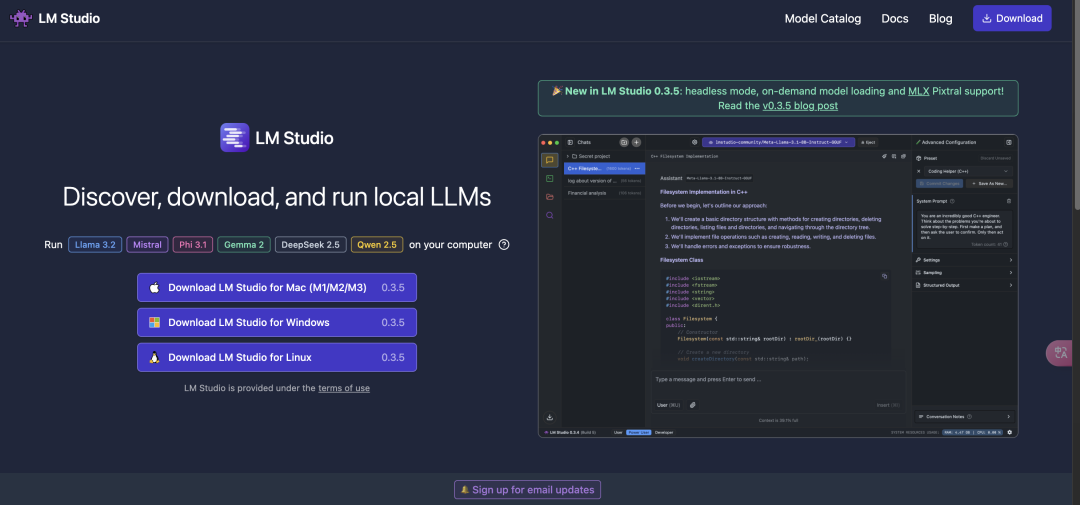Open the terms of use link
Viewport: 1080px width, 505px height.
(344, 388)
